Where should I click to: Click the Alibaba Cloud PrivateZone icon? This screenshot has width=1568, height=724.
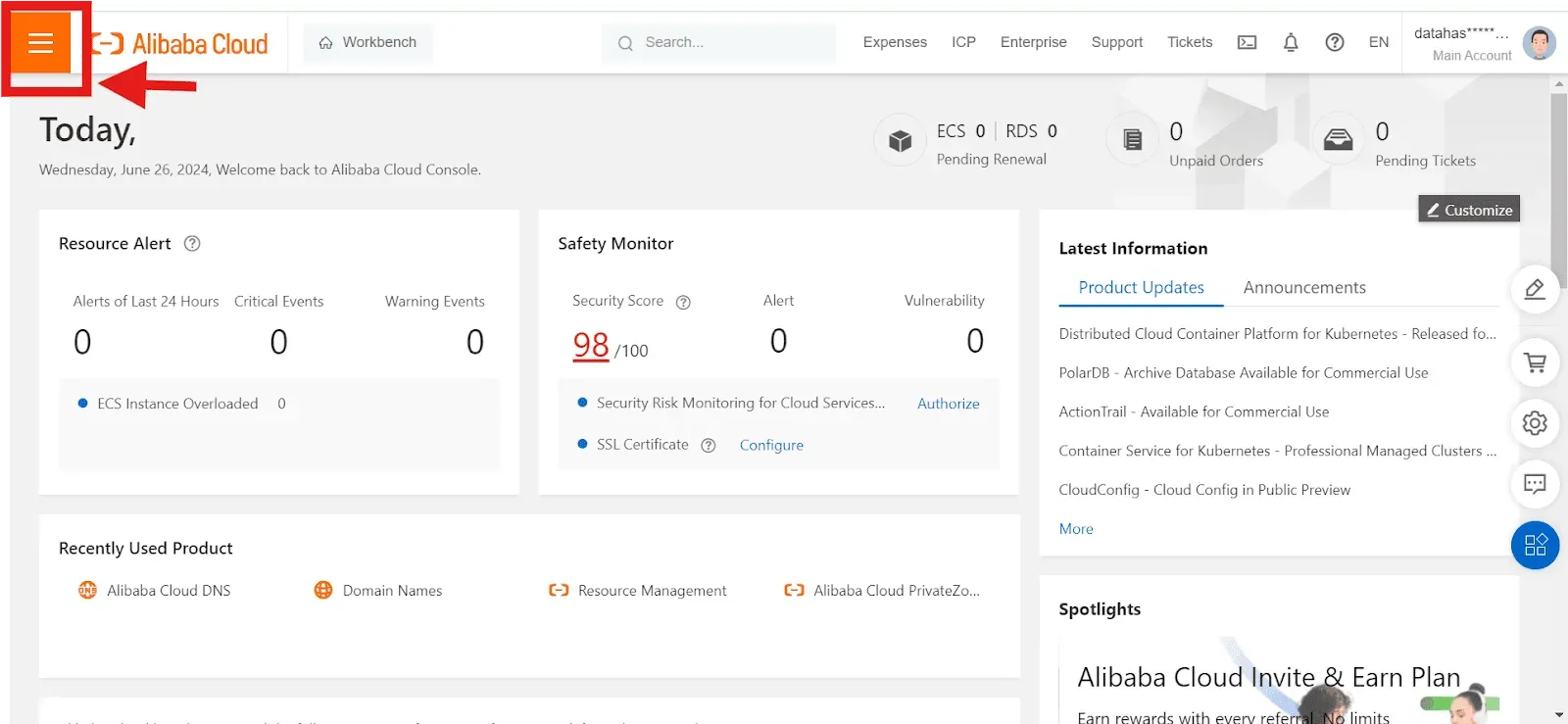[794, 591]
